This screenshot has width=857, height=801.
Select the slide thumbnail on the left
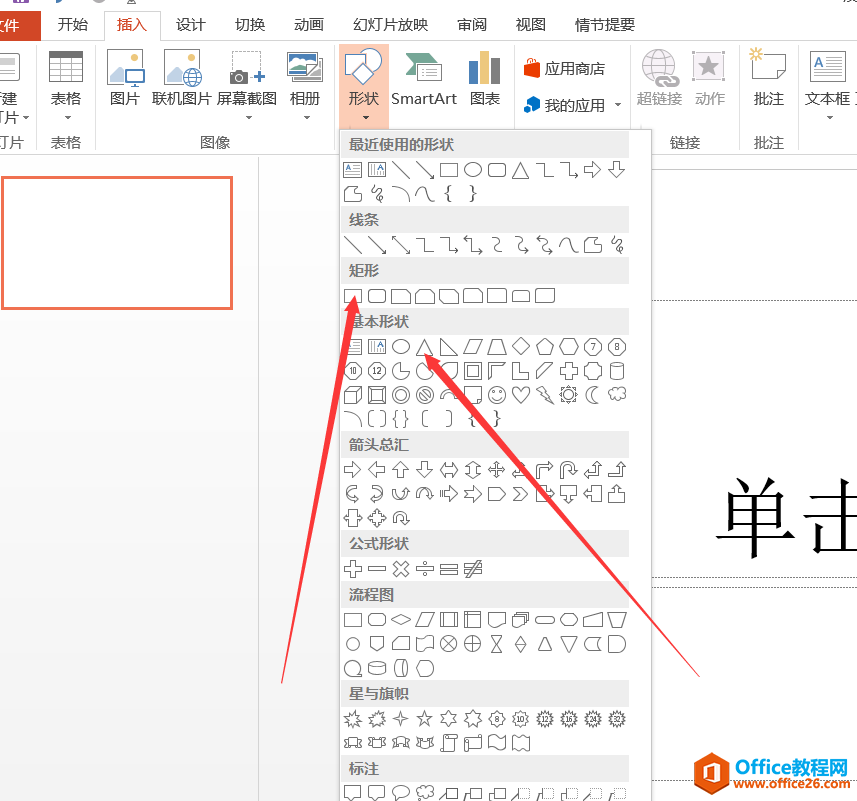pos(117,243)
